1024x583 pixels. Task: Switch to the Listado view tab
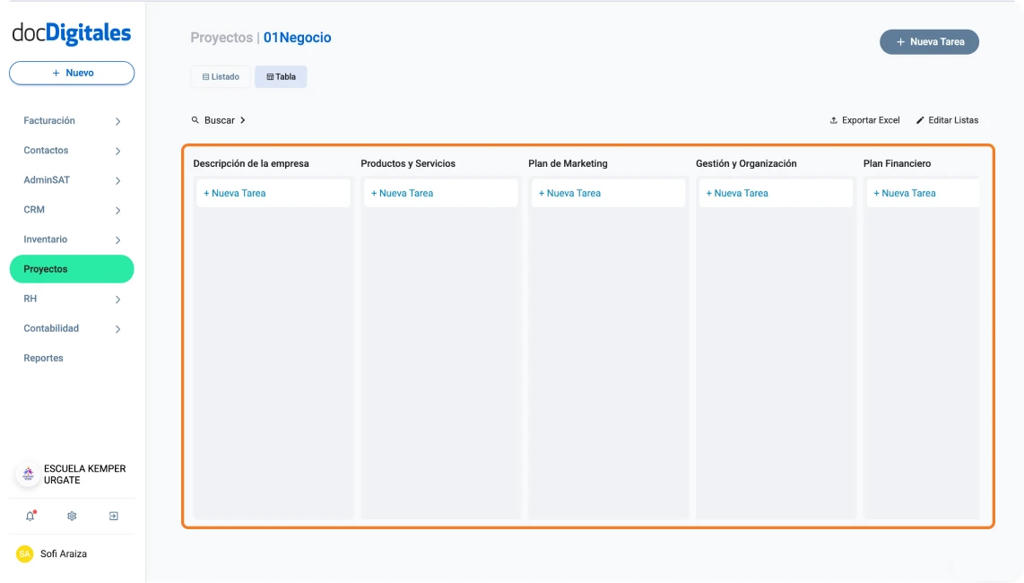220,76
